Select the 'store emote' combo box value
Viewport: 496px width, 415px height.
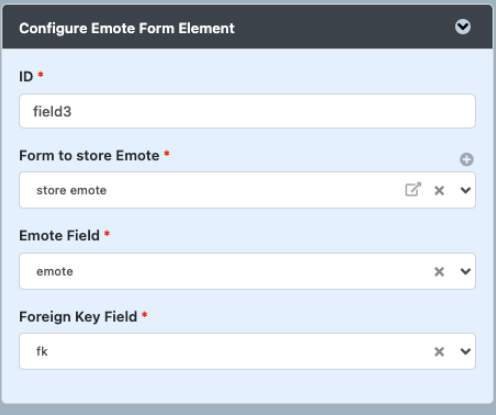click(71, 190)
